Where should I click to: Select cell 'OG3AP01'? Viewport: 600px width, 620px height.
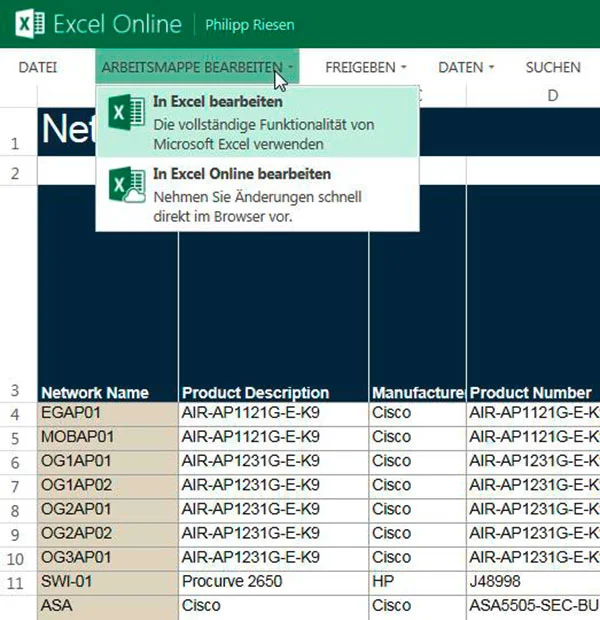108,559
